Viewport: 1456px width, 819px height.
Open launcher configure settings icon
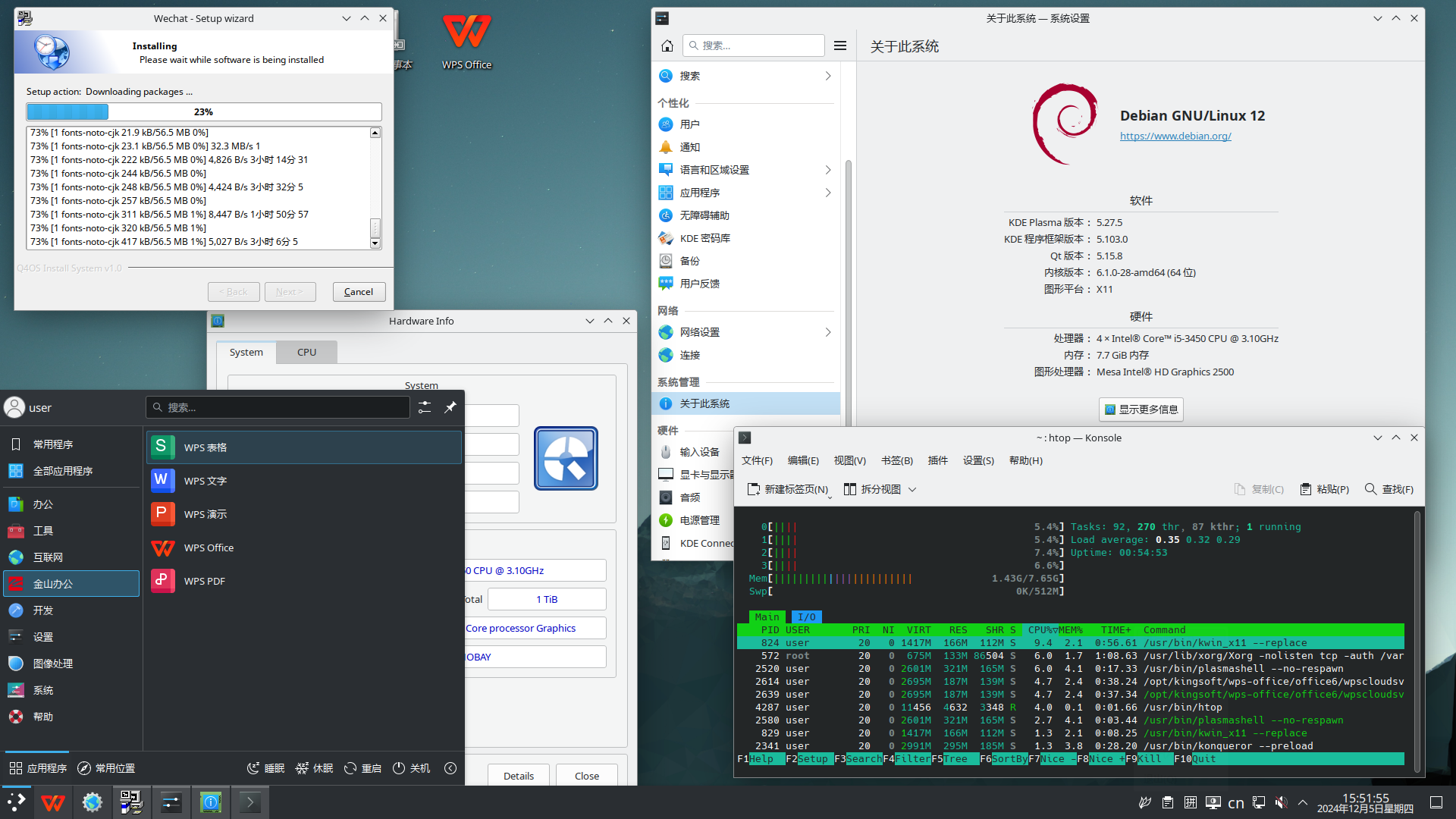click(425, 407)
